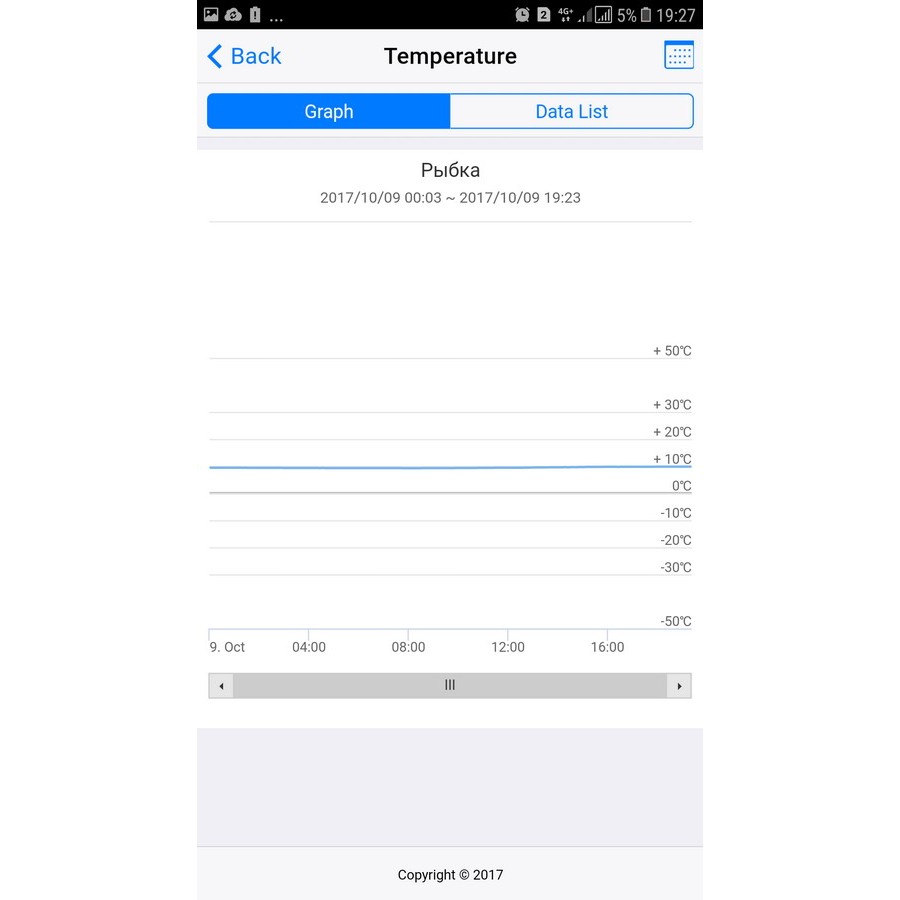The height and width of the screenshot is (900, 900).
Task: Go back using the Back label
Action: [x=256, y=56]
